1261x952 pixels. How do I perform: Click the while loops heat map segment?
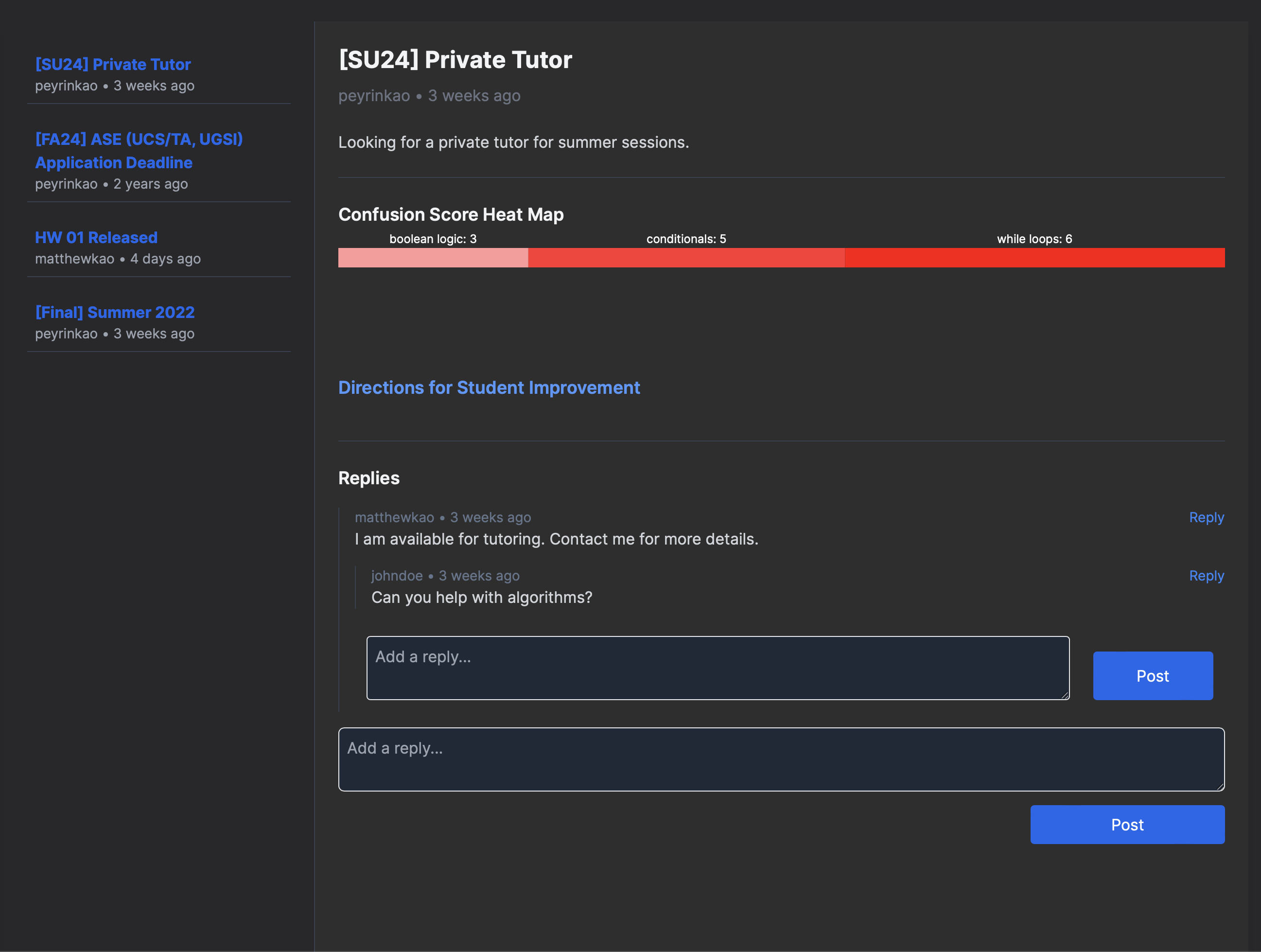[1034, 258]
